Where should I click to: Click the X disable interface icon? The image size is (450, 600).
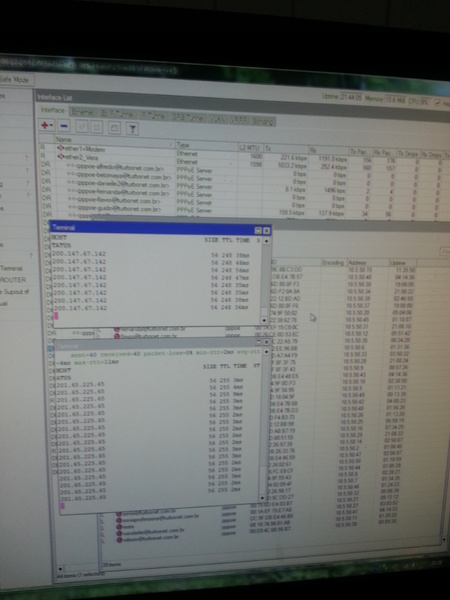96,127
